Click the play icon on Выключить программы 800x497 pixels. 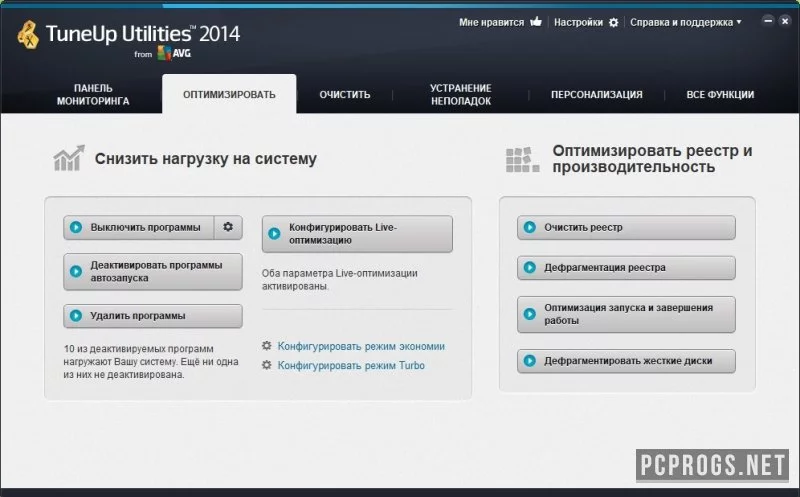tap(76, 227)
